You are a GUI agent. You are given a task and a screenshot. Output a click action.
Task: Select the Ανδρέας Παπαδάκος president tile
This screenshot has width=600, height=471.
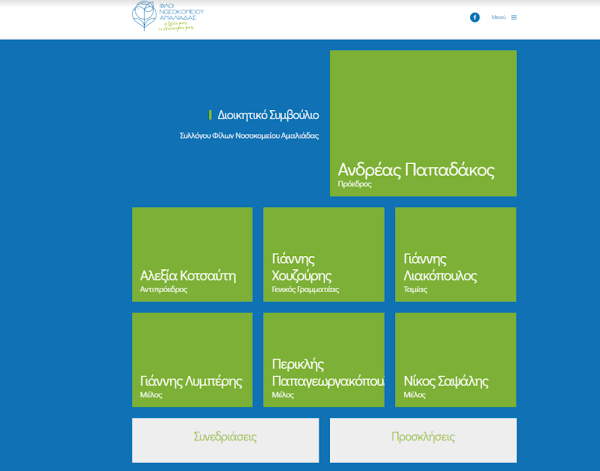423,123
